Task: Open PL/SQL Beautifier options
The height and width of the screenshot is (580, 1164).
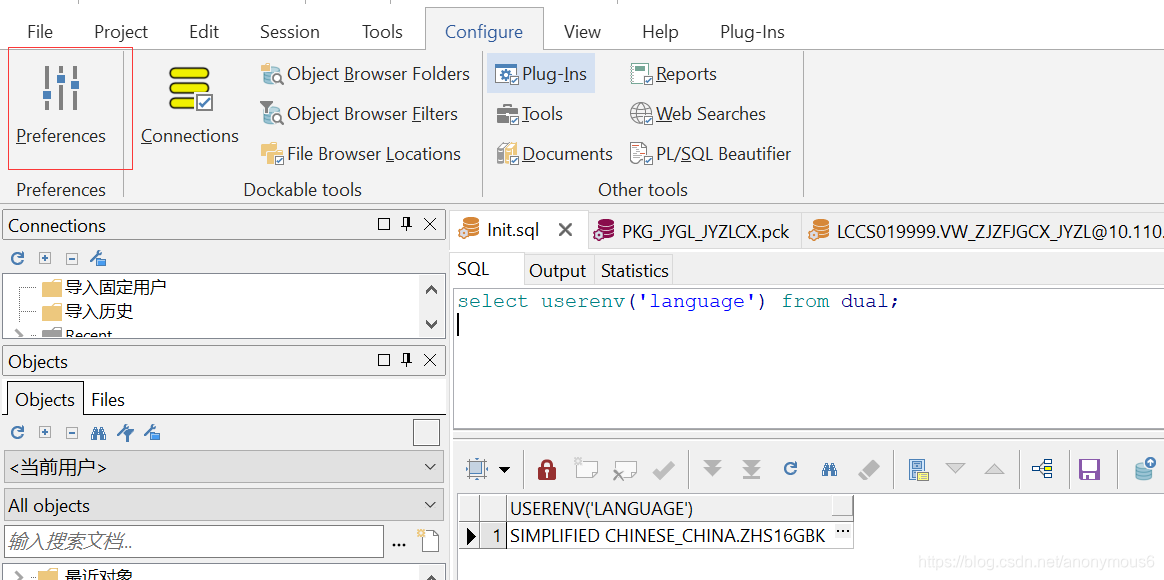Action: click(710, 154)
